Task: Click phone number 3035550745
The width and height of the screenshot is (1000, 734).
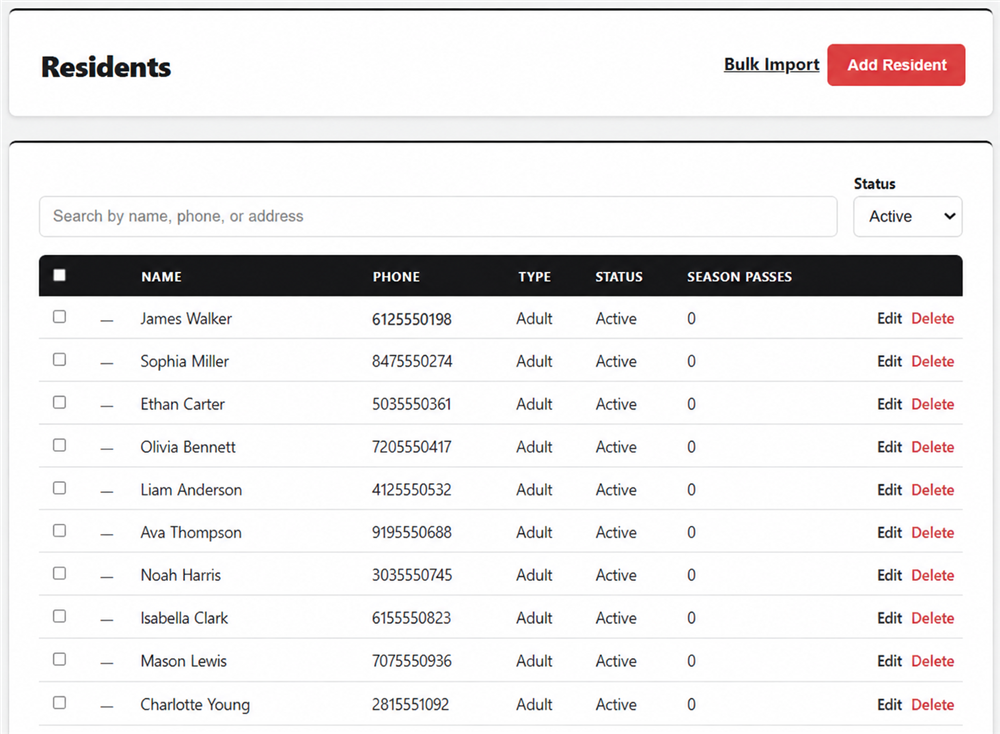Action: [x=412, y=575]
